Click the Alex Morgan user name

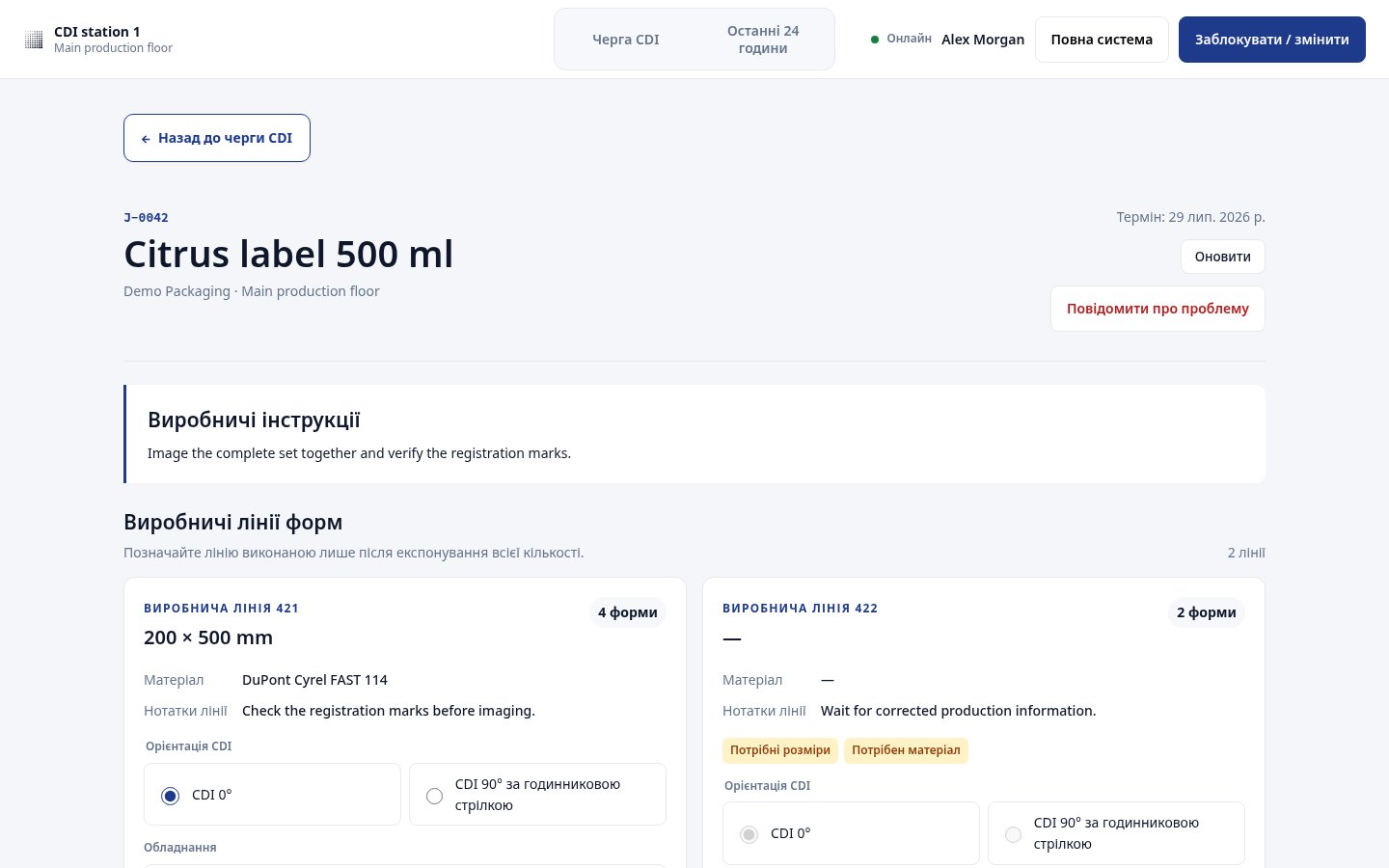pyautogui.click(x=983, y=40)
